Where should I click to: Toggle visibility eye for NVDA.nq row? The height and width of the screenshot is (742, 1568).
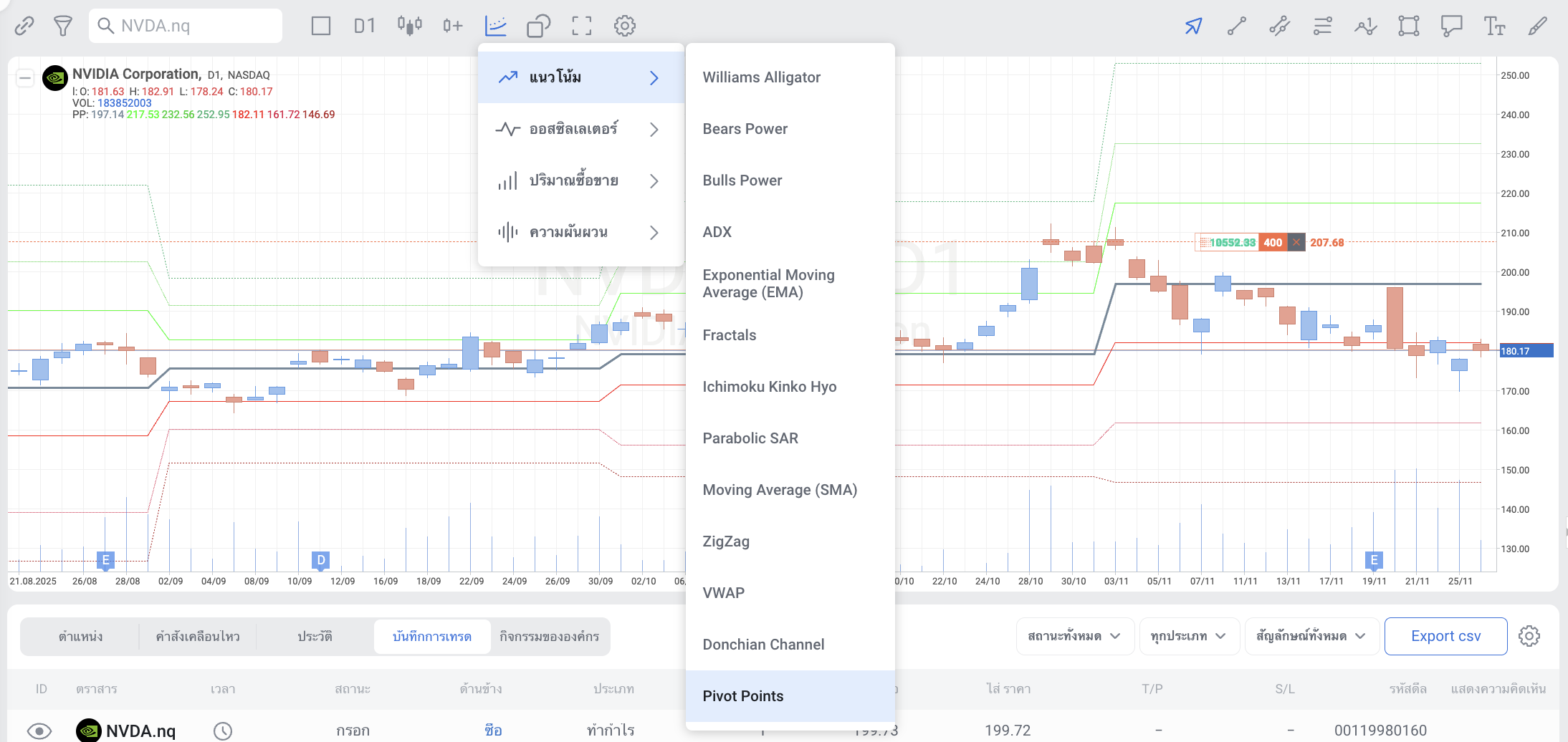click(39, 731)
